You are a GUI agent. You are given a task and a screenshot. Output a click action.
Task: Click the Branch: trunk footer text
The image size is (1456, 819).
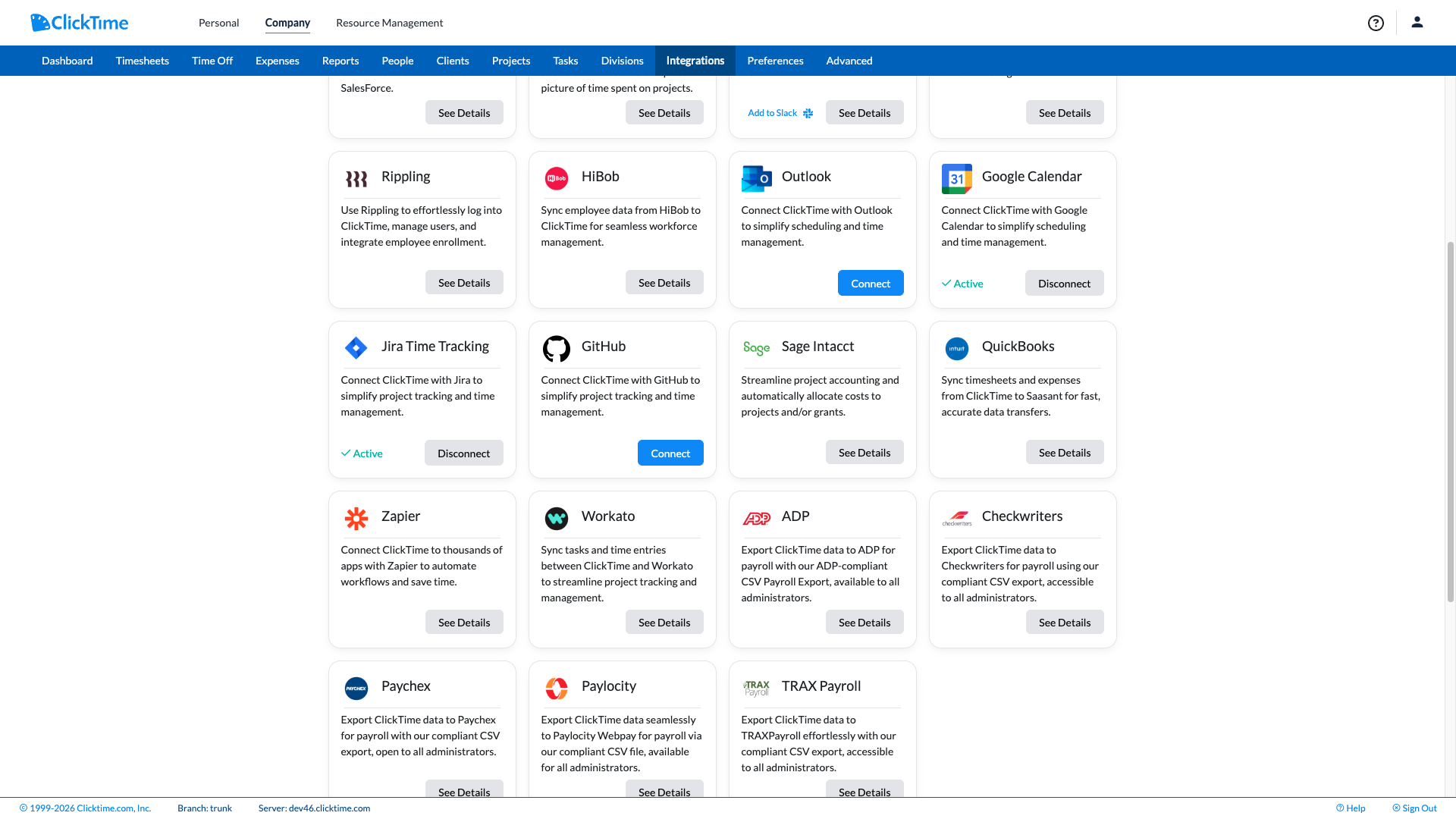coord(205,808)
